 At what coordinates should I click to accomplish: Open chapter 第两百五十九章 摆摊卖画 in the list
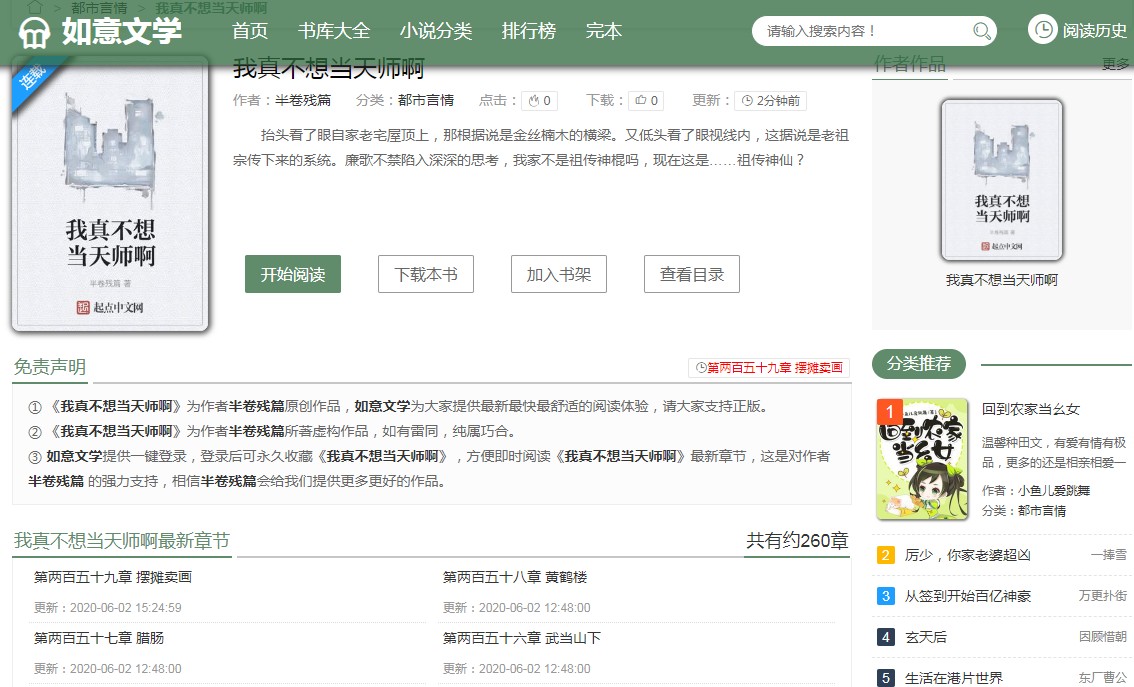pyautogui.click(x=113, y=577)
